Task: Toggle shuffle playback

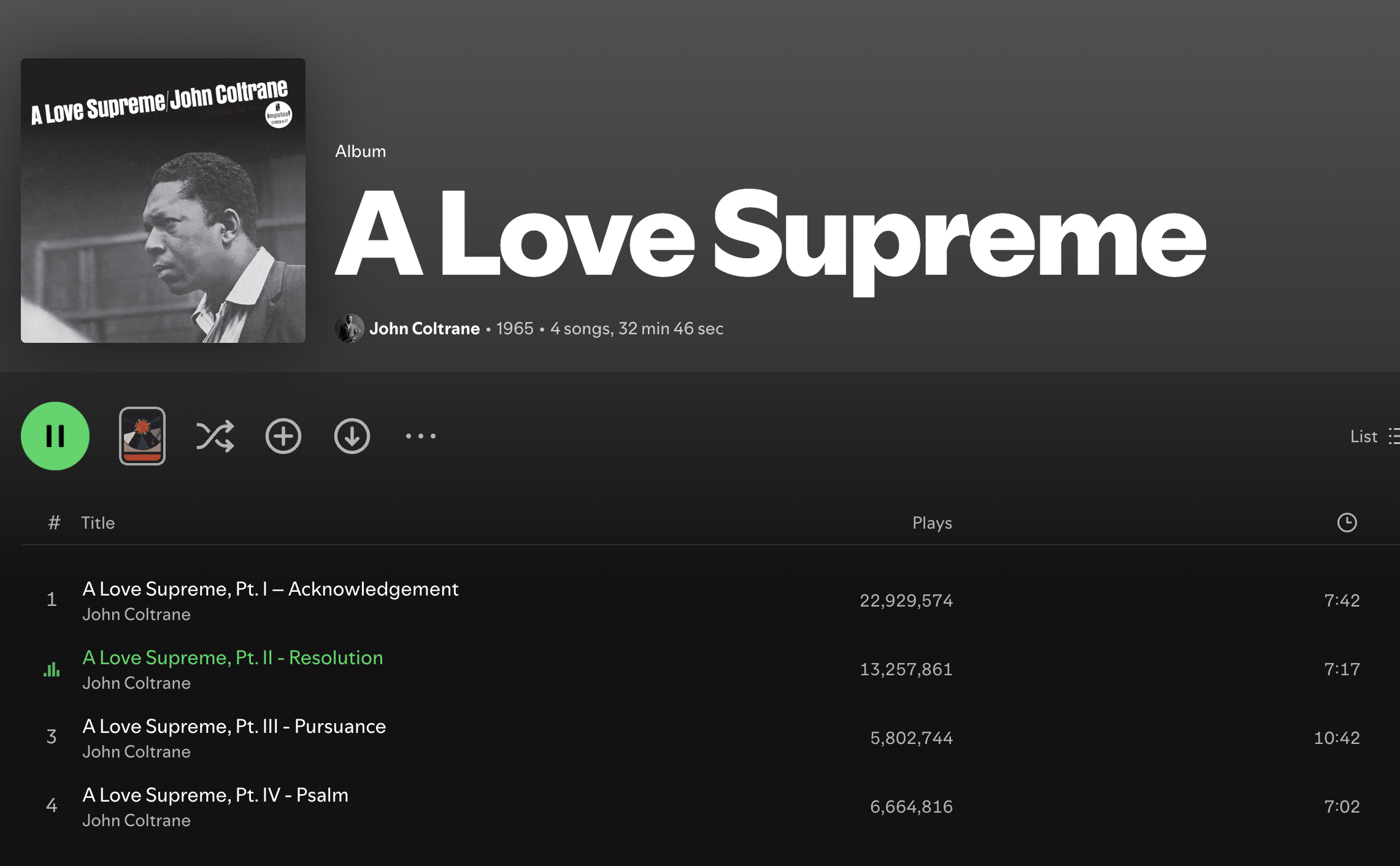Action: [215, 436]
